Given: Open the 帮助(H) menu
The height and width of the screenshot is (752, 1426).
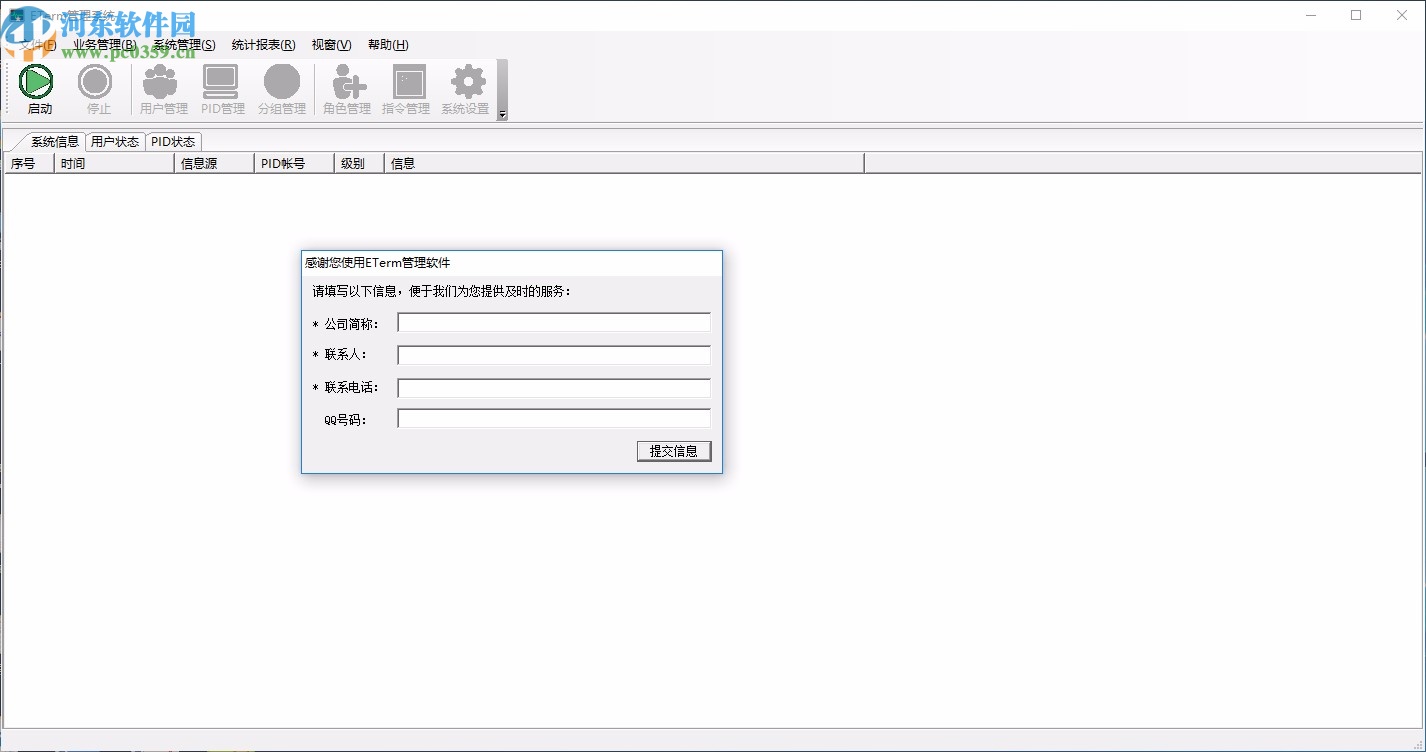Looking at the screenshot, I should click(x=388, y=44).
